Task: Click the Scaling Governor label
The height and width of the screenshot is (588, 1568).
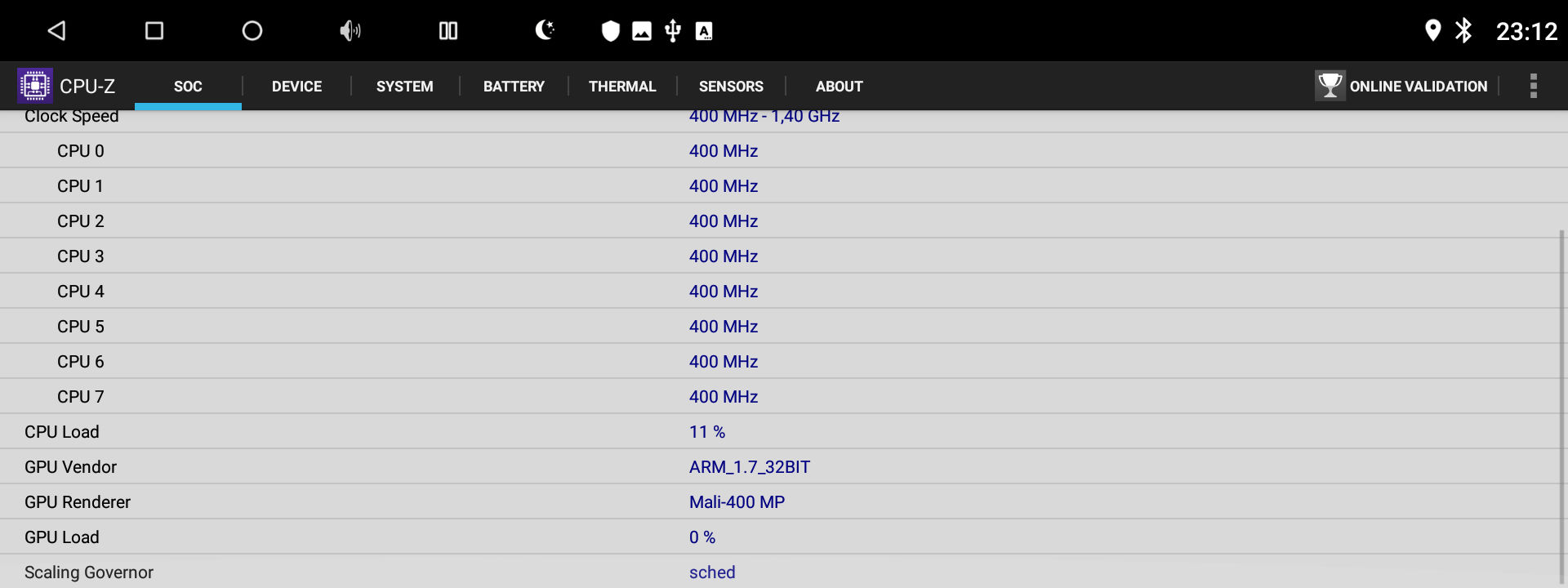Action: (89, 572)
